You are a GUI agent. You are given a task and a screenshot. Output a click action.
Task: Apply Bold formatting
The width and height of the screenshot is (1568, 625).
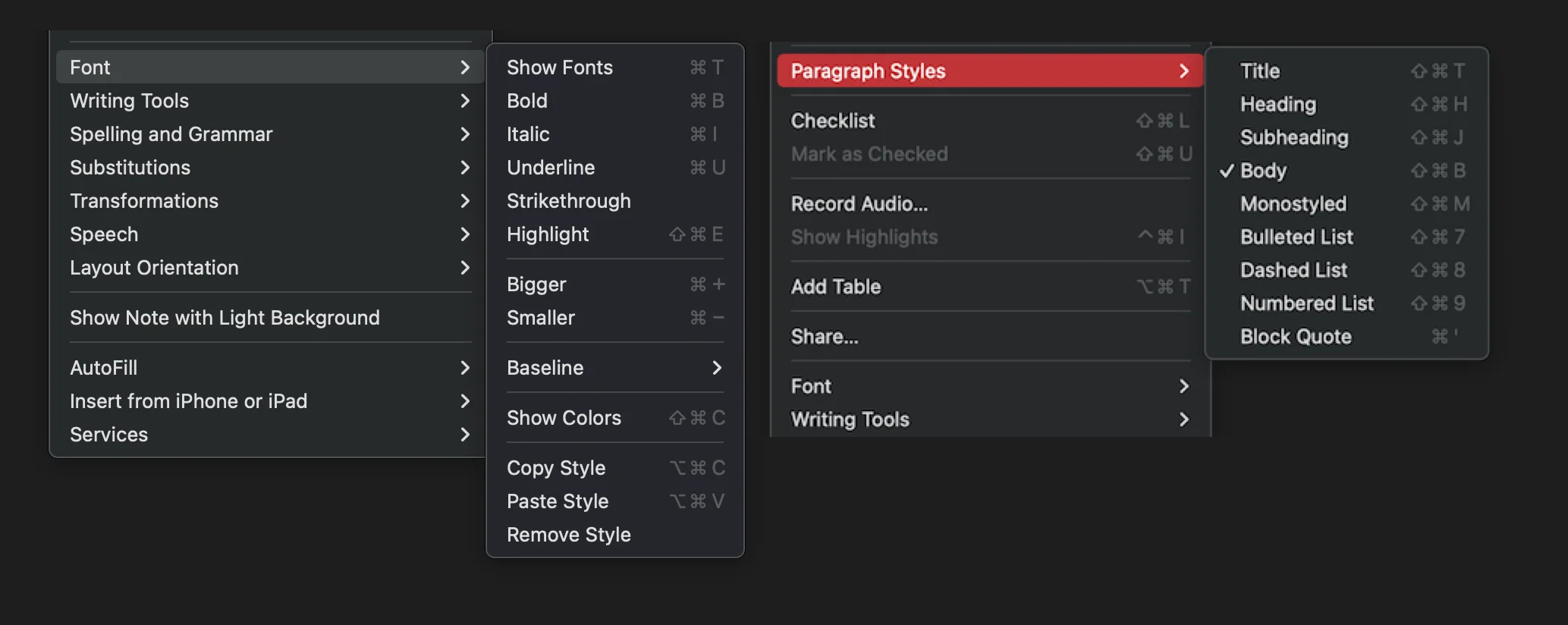527,101
